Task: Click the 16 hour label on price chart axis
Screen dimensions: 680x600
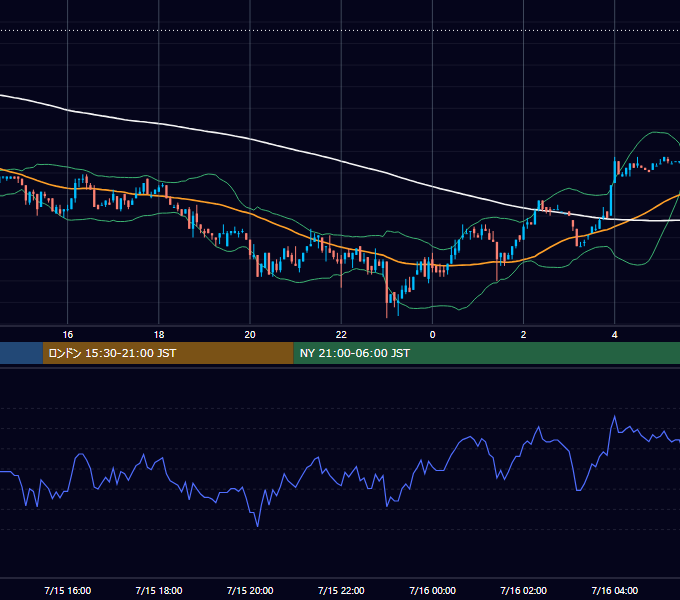Action: (68, 335)
